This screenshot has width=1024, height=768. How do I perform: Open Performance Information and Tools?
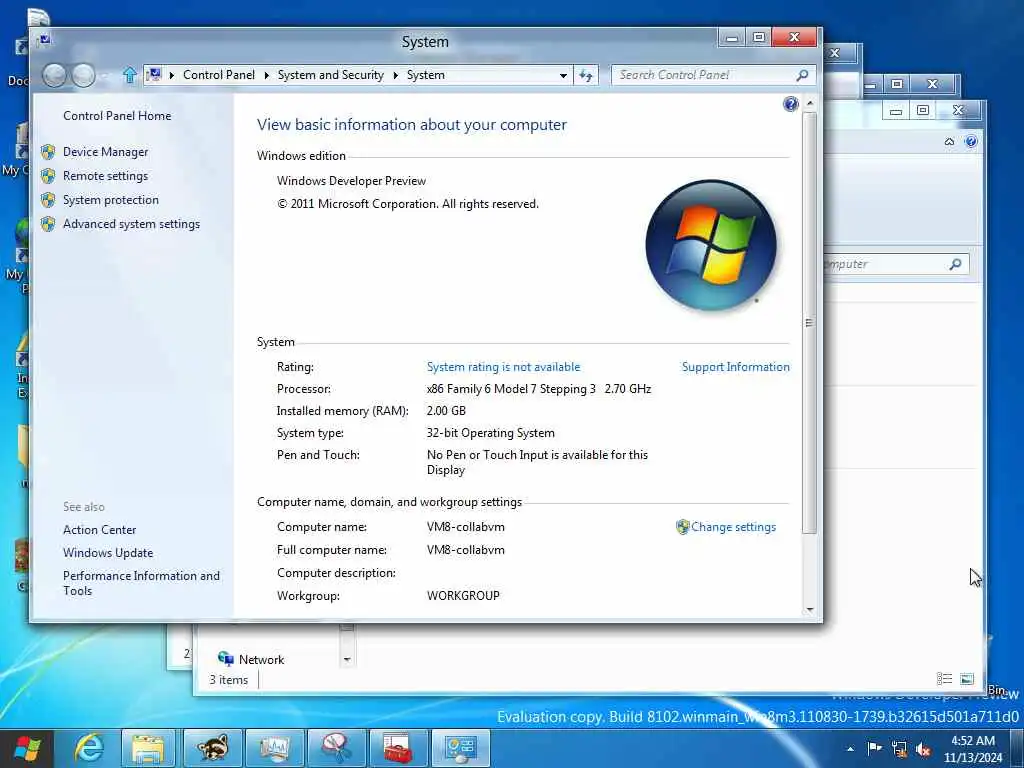click(141, 583)
